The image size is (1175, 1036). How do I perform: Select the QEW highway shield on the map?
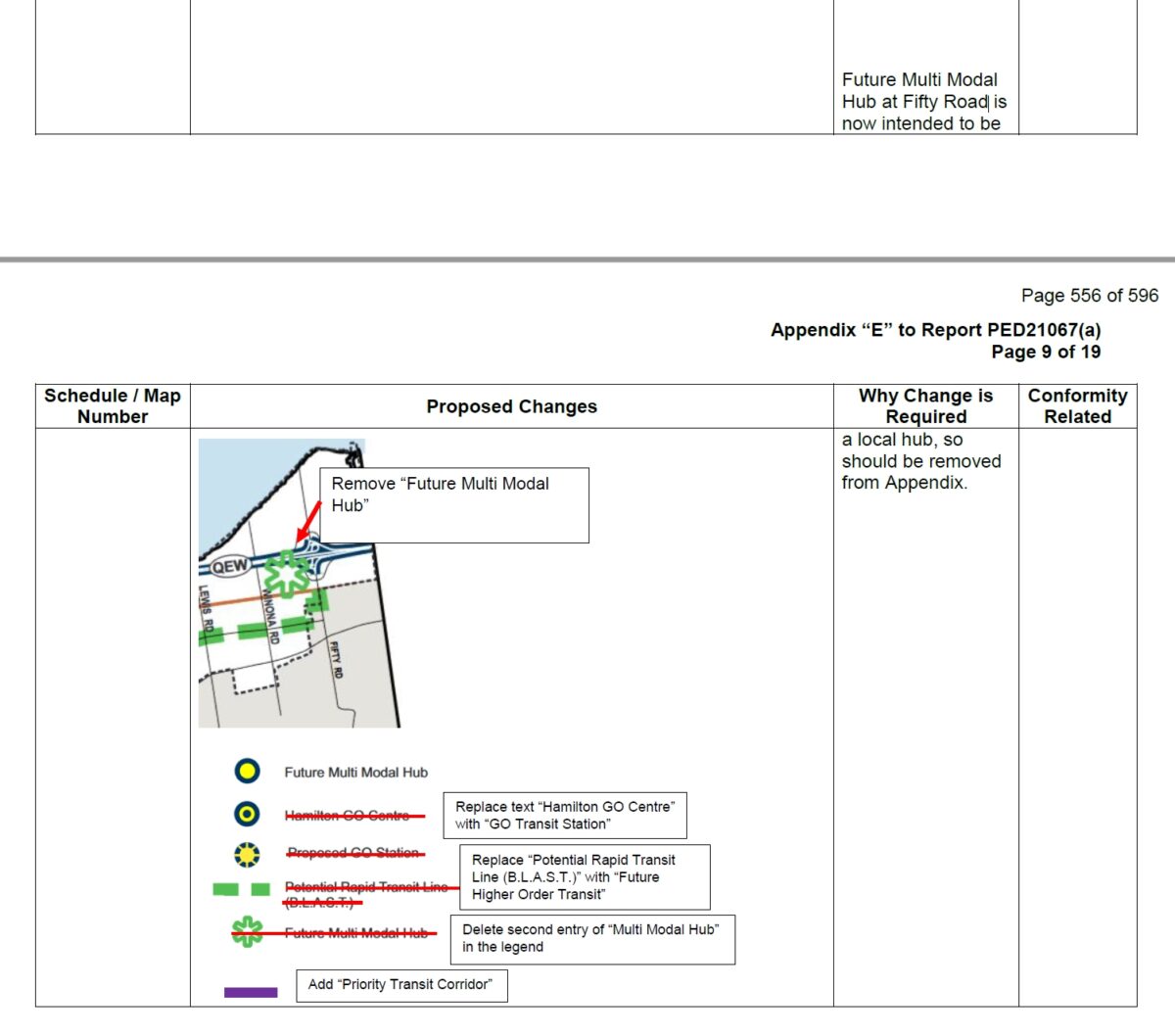(230, 566)
